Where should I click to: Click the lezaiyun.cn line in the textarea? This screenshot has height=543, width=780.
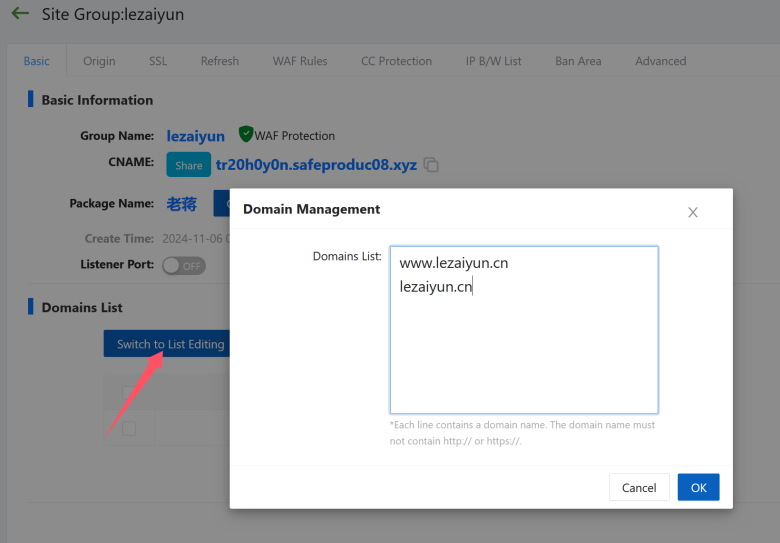point(436,286)
